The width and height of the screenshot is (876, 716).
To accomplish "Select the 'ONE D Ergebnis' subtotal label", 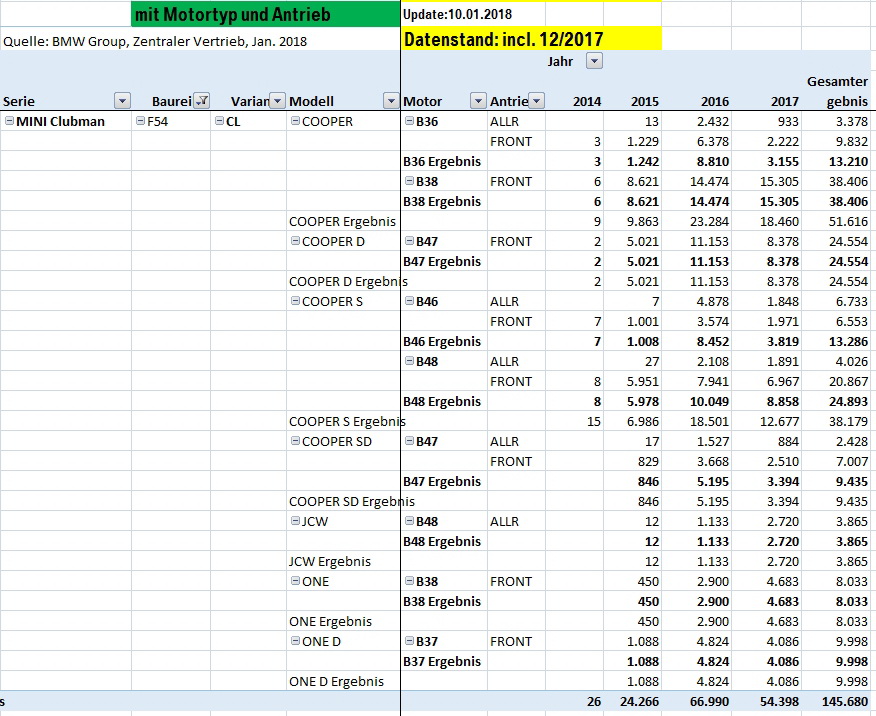I will coord(336,681).
